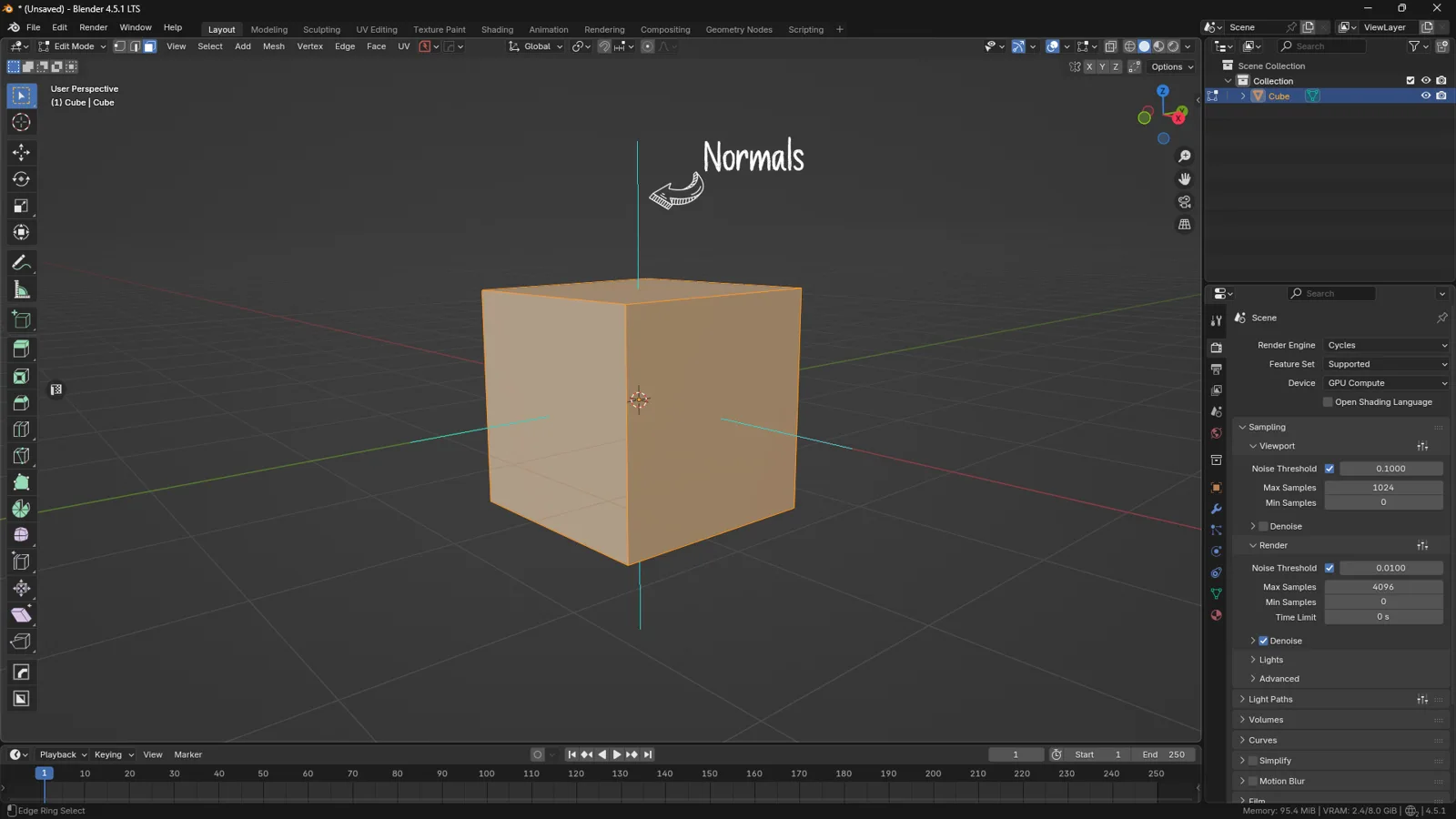
Task: Disable the Render Denoise checkbox
Action: tap(1263, 641)
